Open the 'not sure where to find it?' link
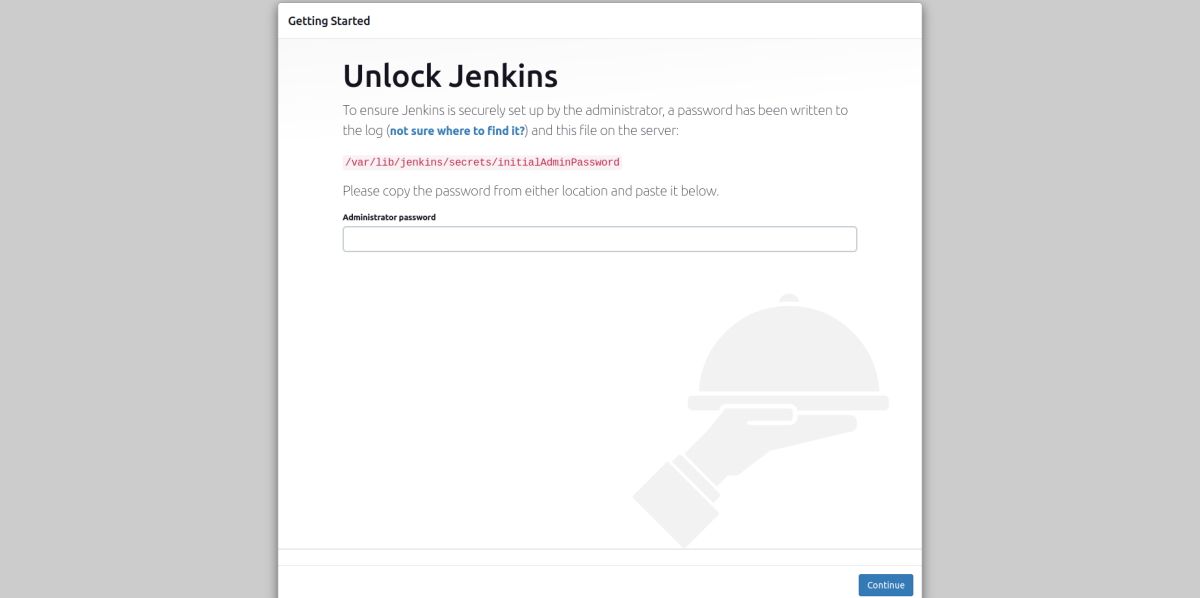Viewport: 1200px width, 598px height. tap(457, 131)
